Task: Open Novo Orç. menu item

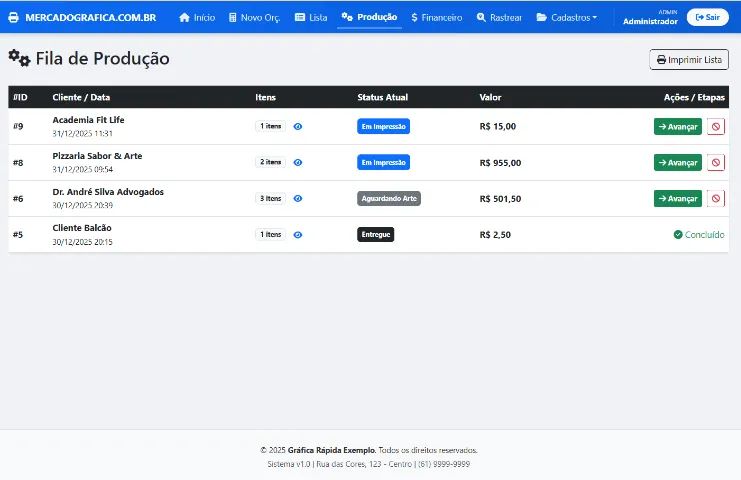Action: [x=254, y=17]
